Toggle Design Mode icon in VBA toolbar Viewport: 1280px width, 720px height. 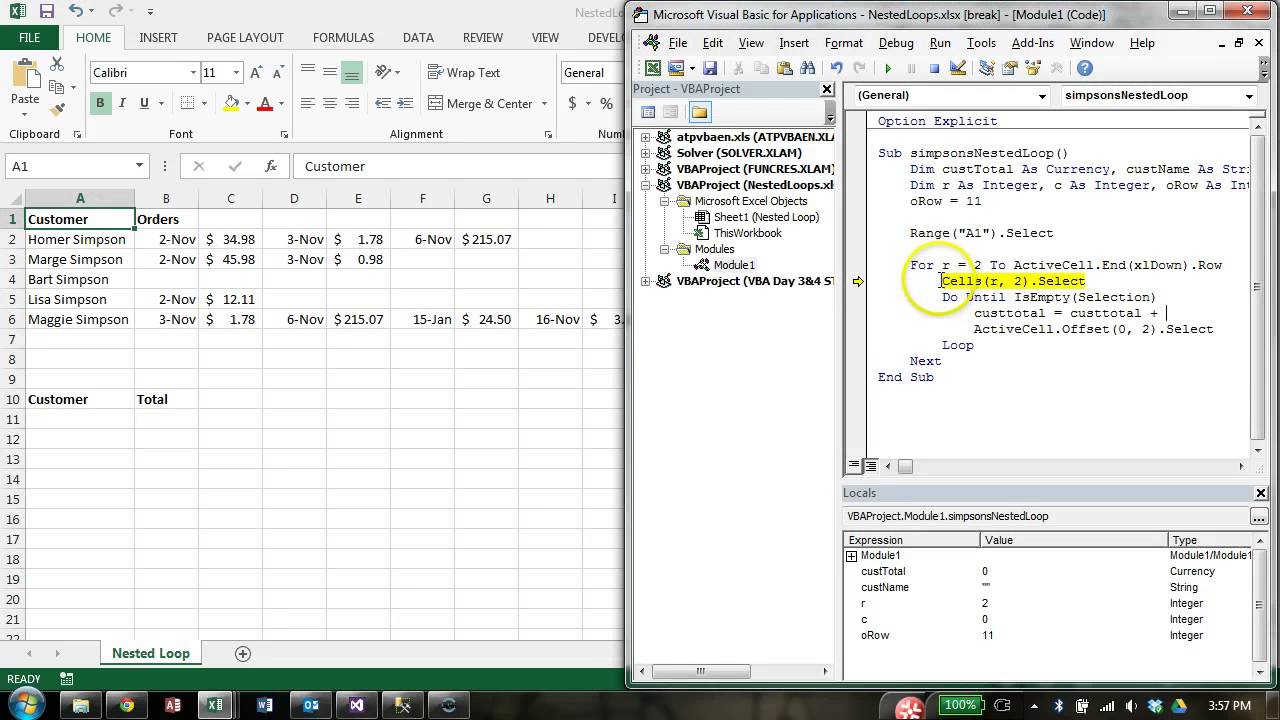(x=958, y=68)
